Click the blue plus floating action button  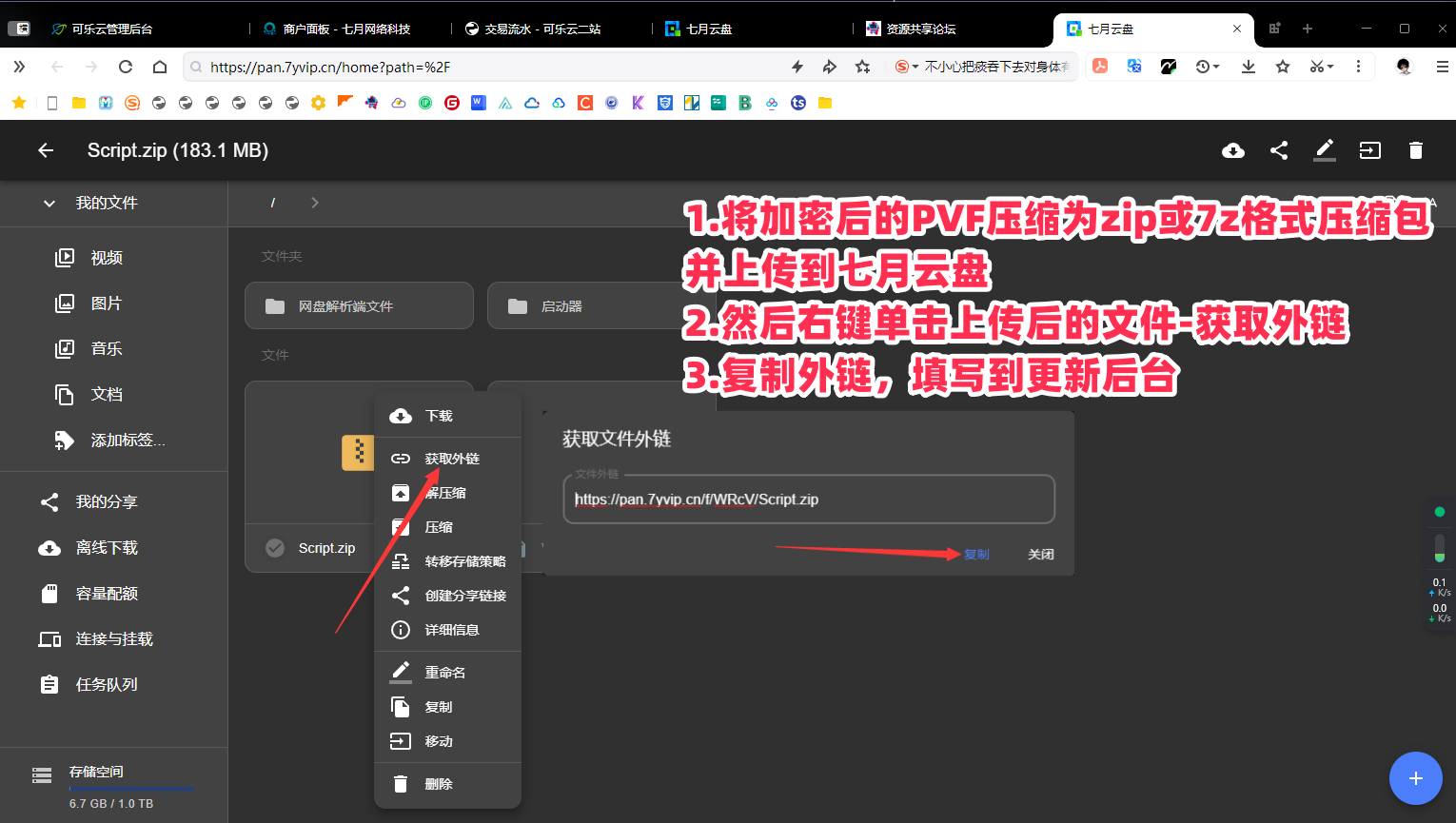click(x=1416, y=778)
